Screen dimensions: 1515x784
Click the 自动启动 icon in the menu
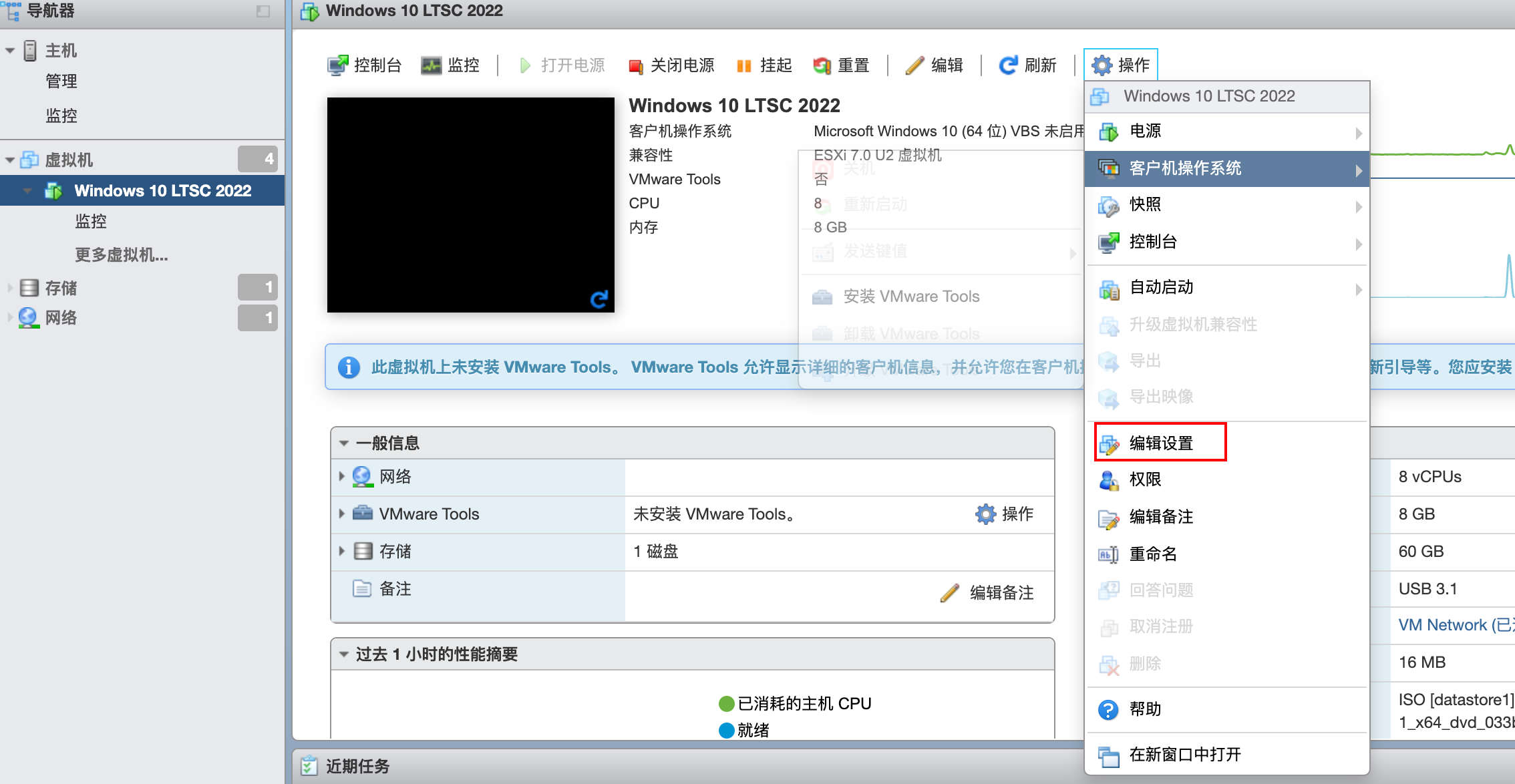1109,288
